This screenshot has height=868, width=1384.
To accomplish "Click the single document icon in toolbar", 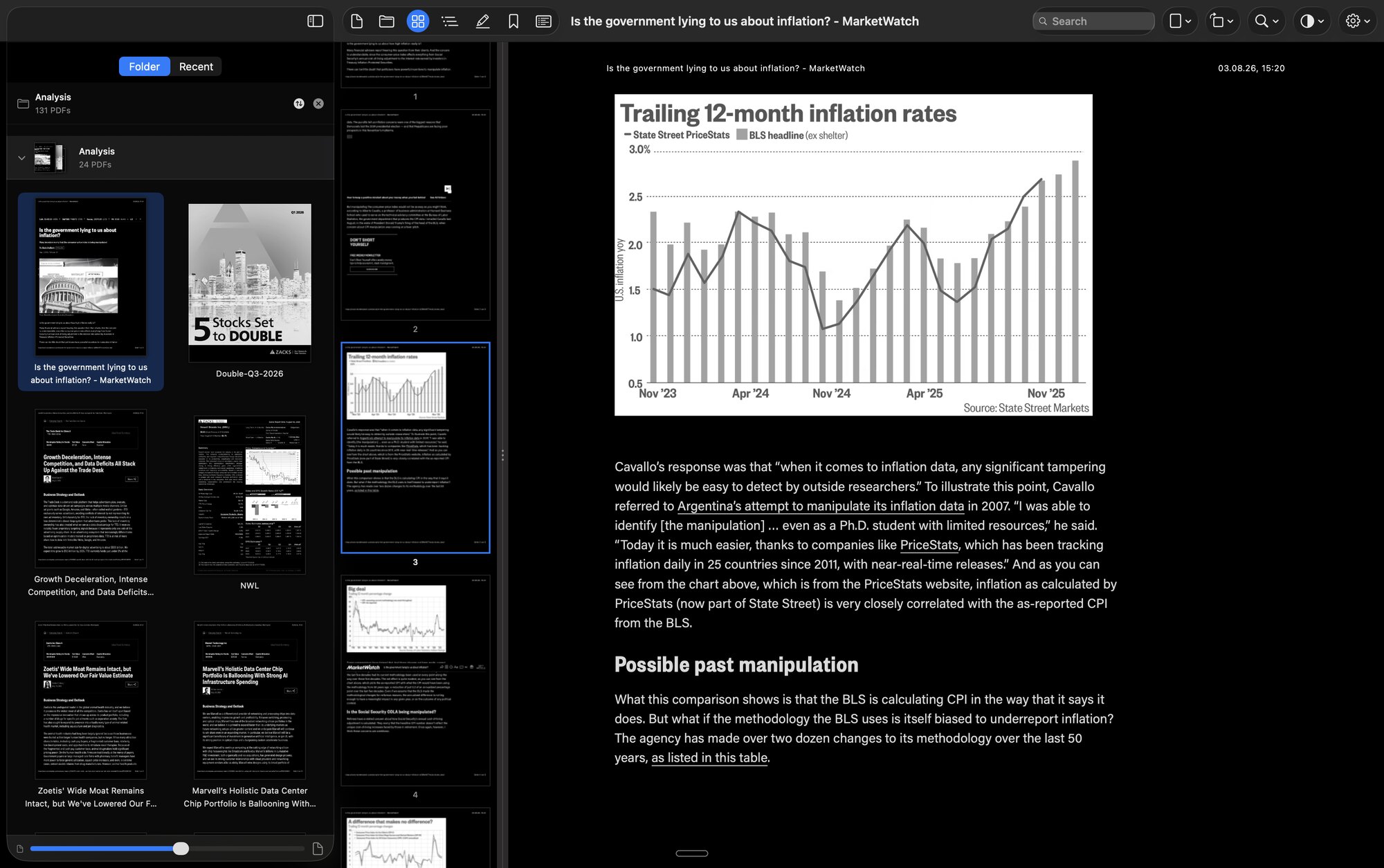I will pyautogui.click(x=357, y=21).
